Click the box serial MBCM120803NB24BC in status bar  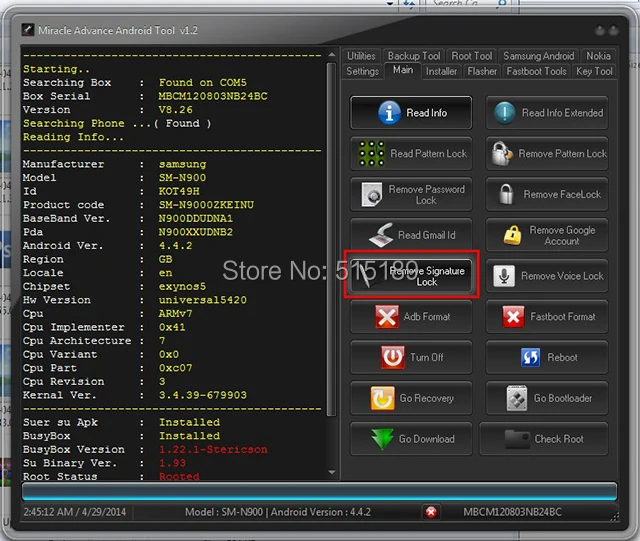512,512
